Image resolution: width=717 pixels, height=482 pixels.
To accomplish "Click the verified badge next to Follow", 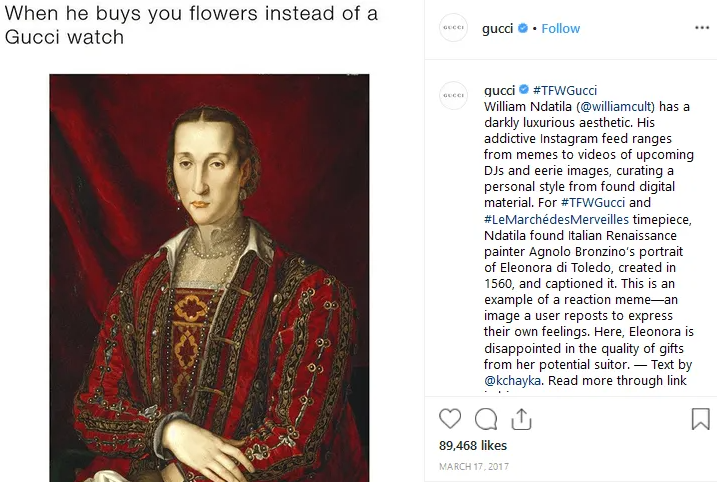I will (x=522, y=29).
